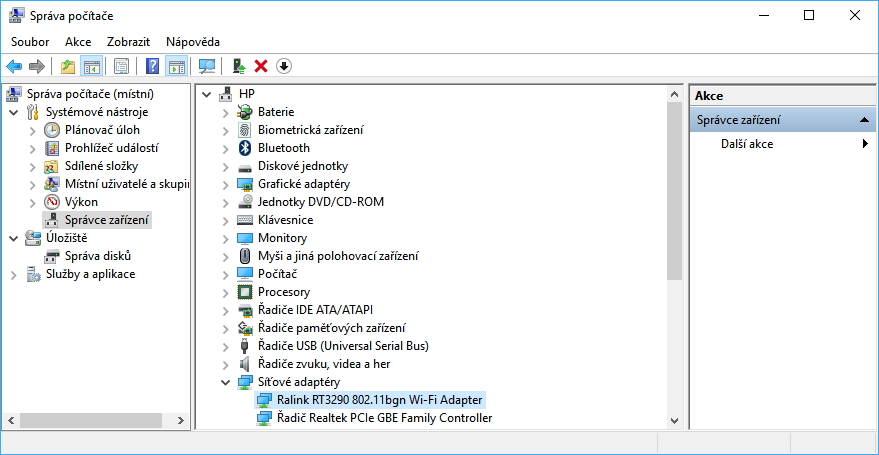Expand the Řadiče IDE ATA/ATAPI category
The image size is (879, 455).
[225, 310]
